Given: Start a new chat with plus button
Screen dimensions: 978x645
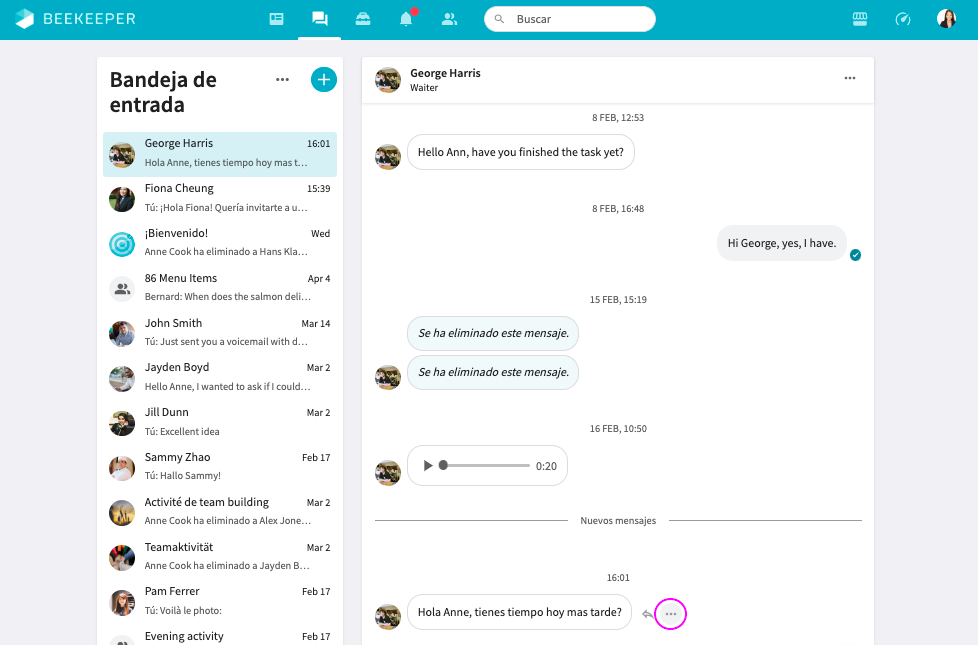Looking at the screenshot, I should [323, 80].
